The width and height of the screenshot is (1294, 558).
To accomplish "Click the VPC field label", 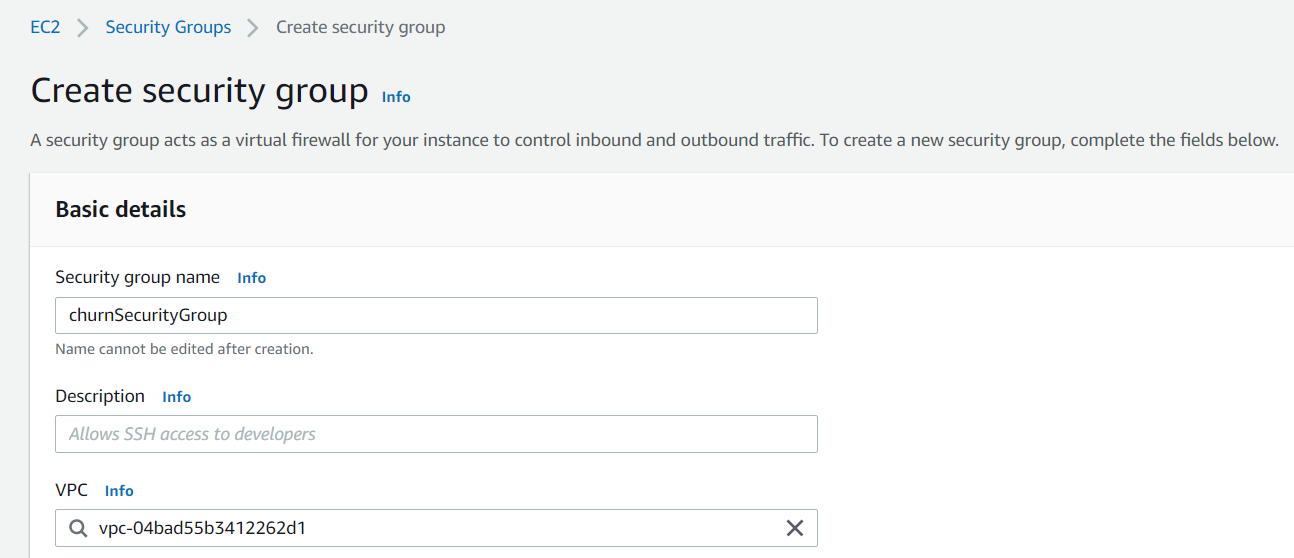I will click(72, 490).
